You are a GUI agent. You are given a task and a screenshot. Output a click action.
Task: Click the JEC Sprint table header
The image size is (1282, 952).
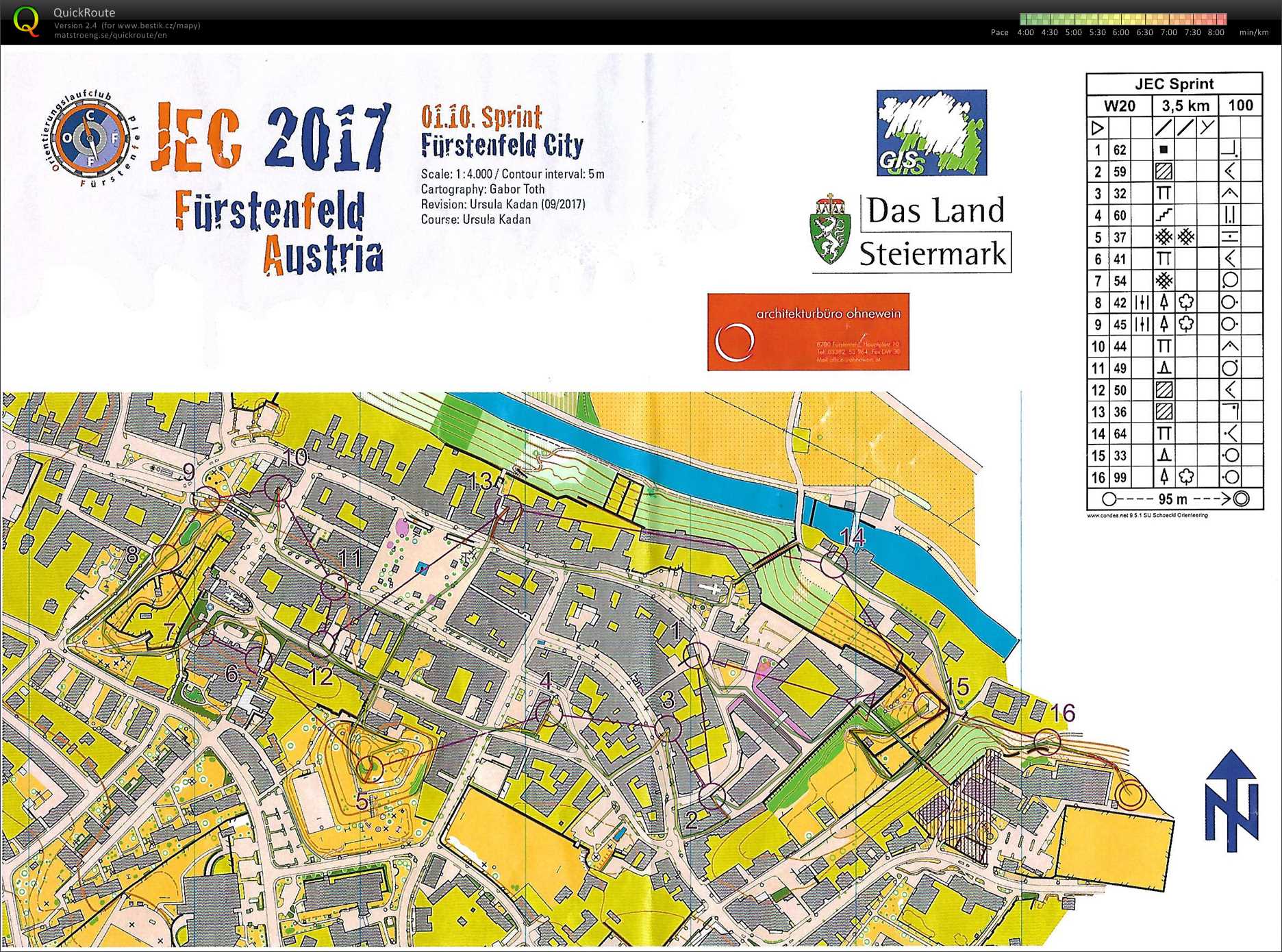pyautogui.click(x=1174, y=84)
